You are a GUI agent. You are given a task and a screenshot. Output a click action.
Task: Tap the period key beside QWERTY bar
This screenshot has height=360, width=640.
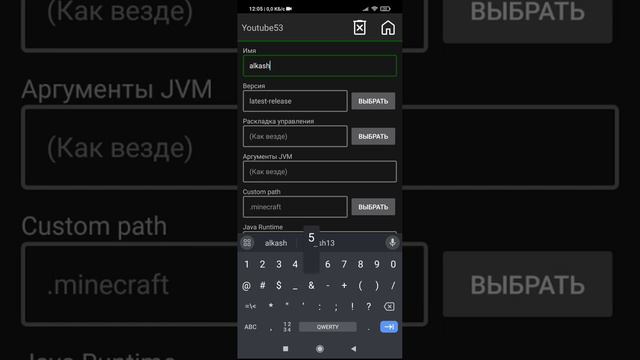(369, 328)
